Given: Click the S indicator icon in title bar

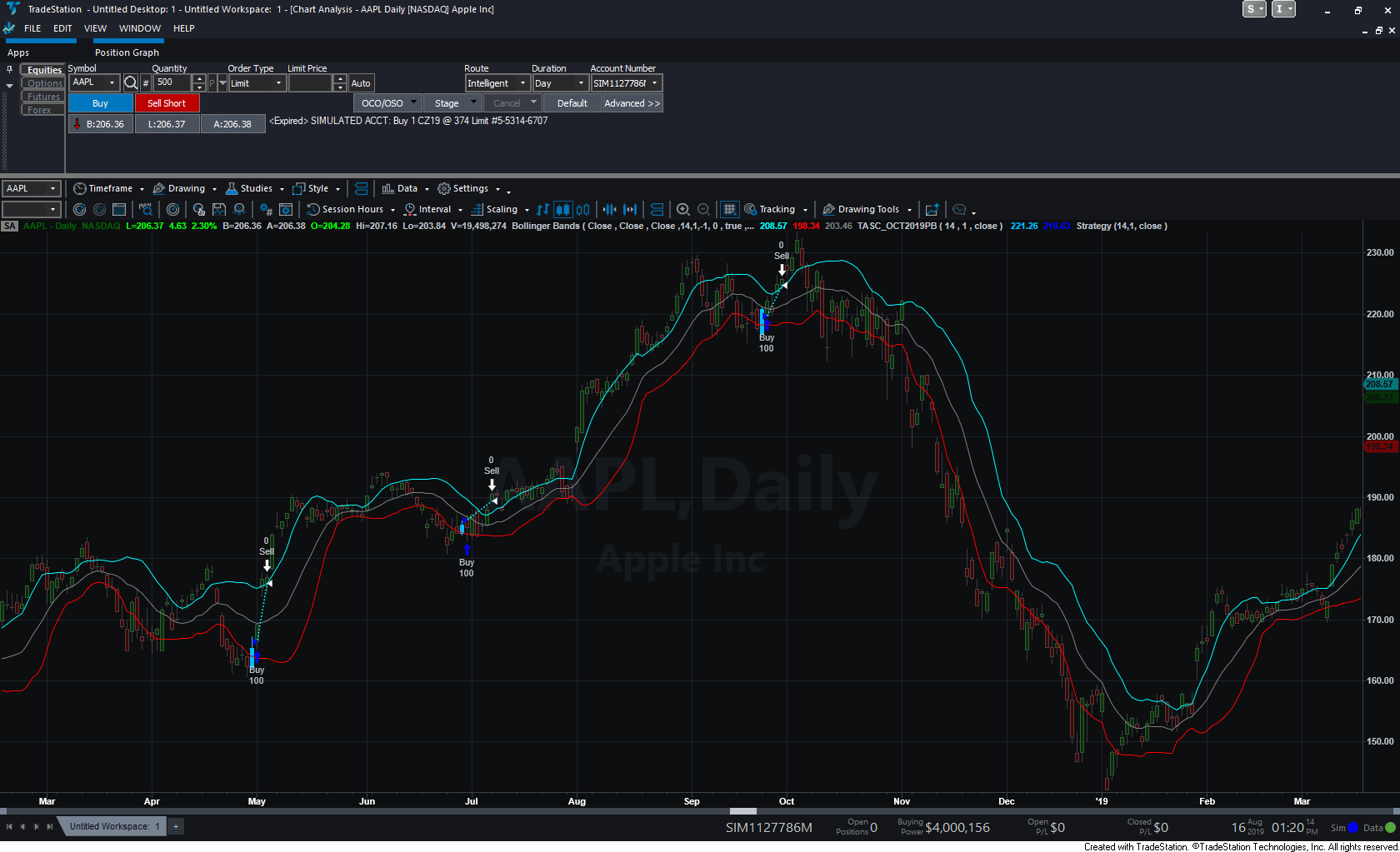Looking at the screenshot, I should pyautogui.click(x=1254, y=9).
